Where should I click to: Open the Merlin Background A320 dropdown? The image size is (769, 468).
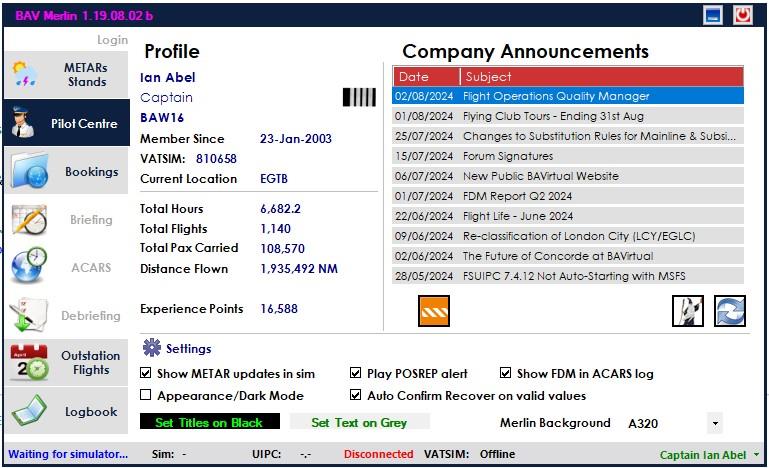tap(715, 423)
